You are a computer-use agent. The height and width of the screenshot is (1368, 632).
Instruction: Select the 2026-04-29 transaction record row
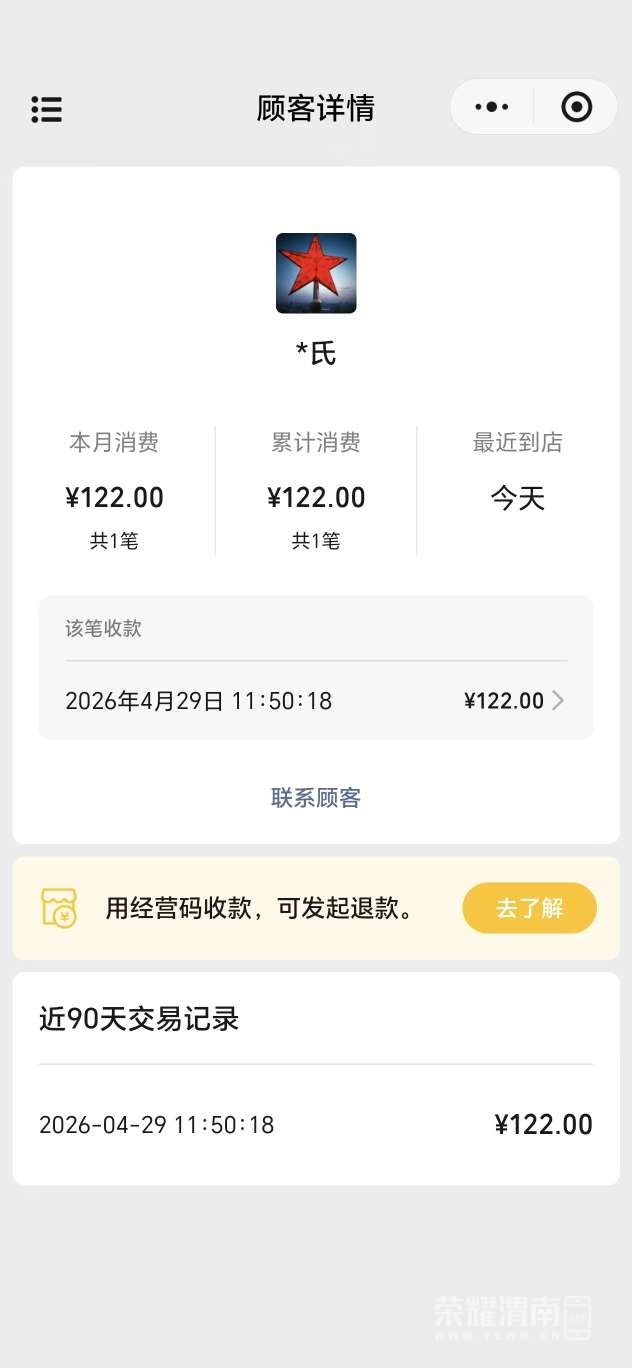point(316,1125)
